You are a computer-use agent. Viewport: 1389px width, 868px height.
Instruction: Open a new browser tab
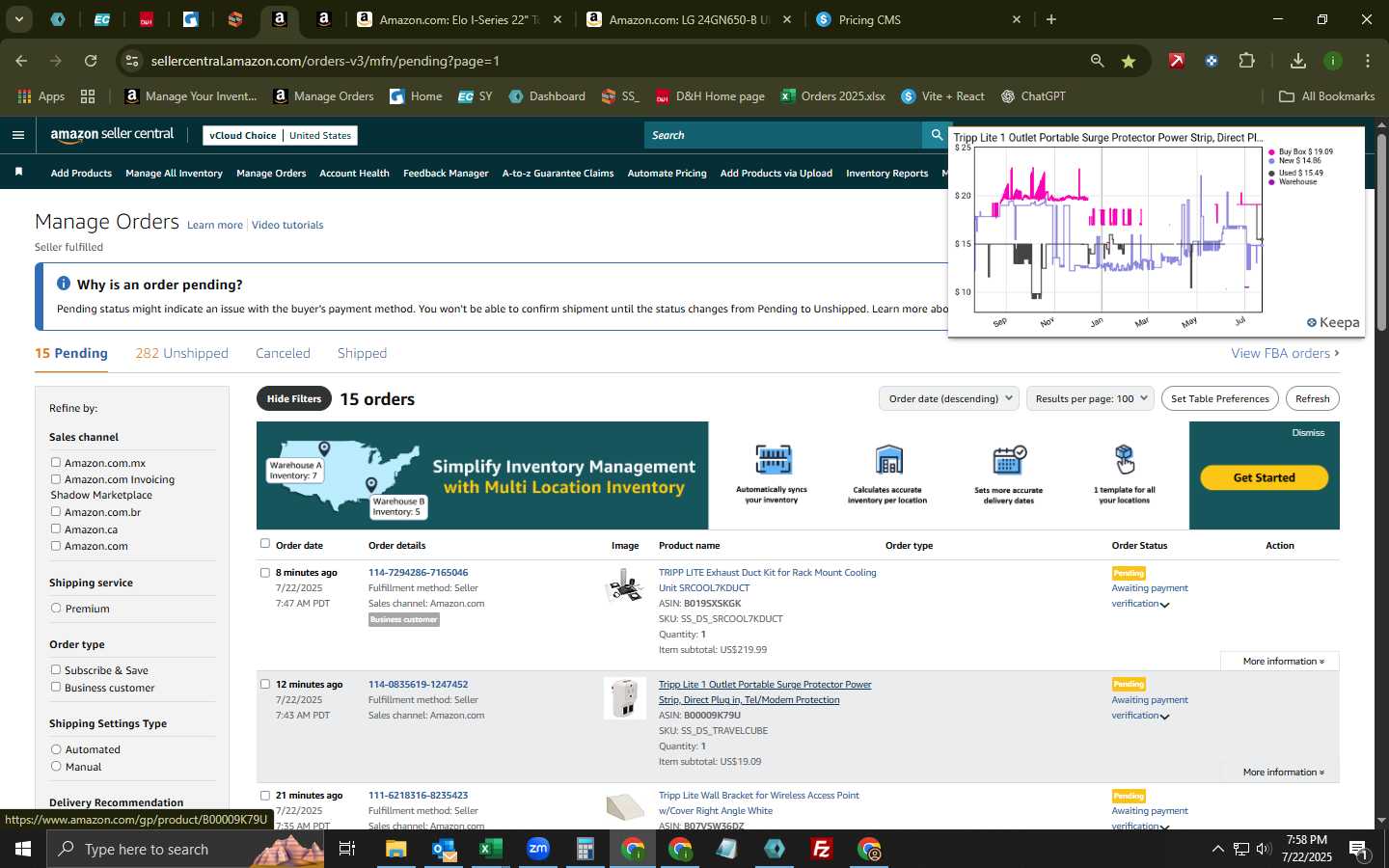click(x=1051, y=19)
